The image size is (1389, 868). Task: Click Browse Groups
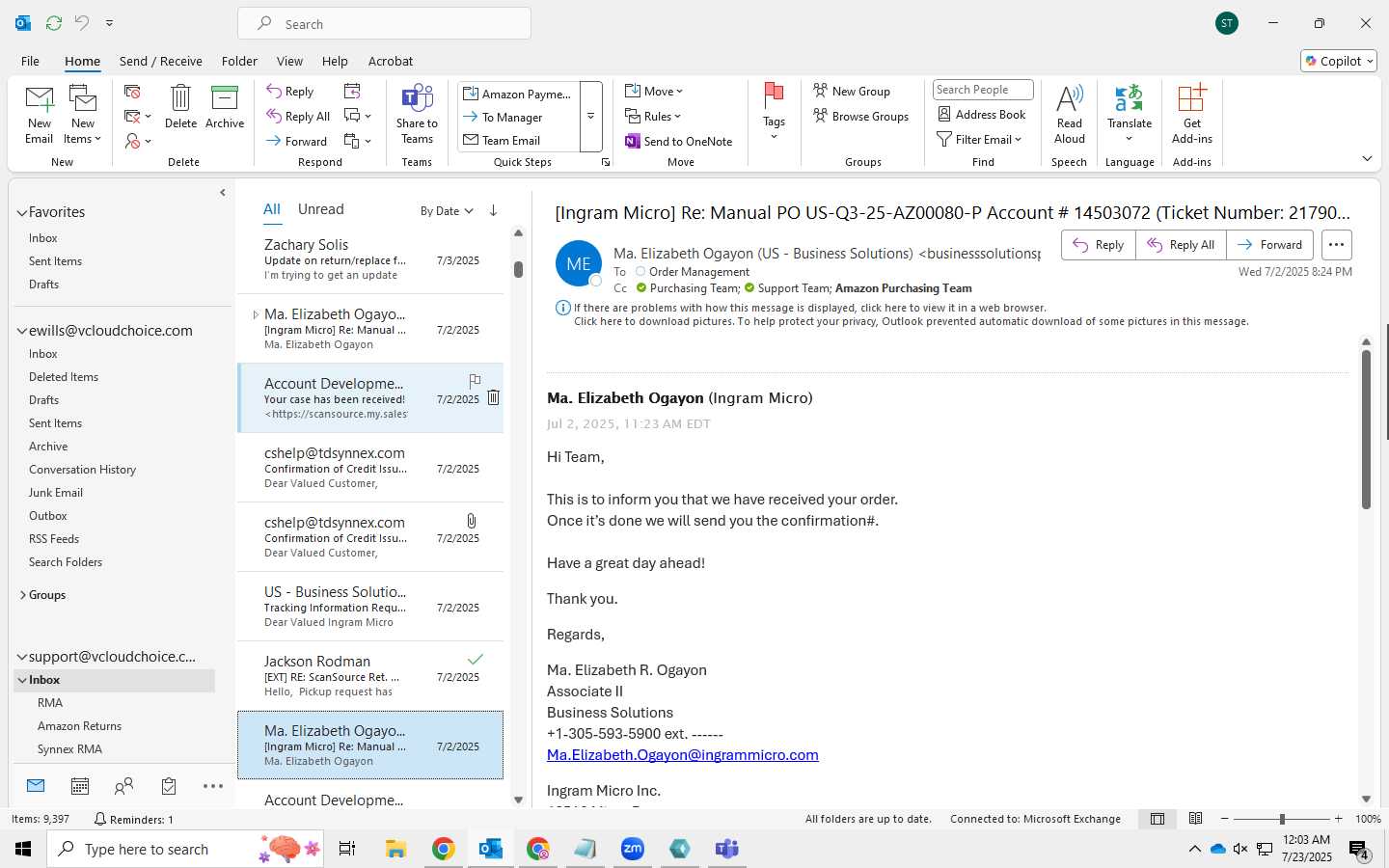tap(861, 116)
